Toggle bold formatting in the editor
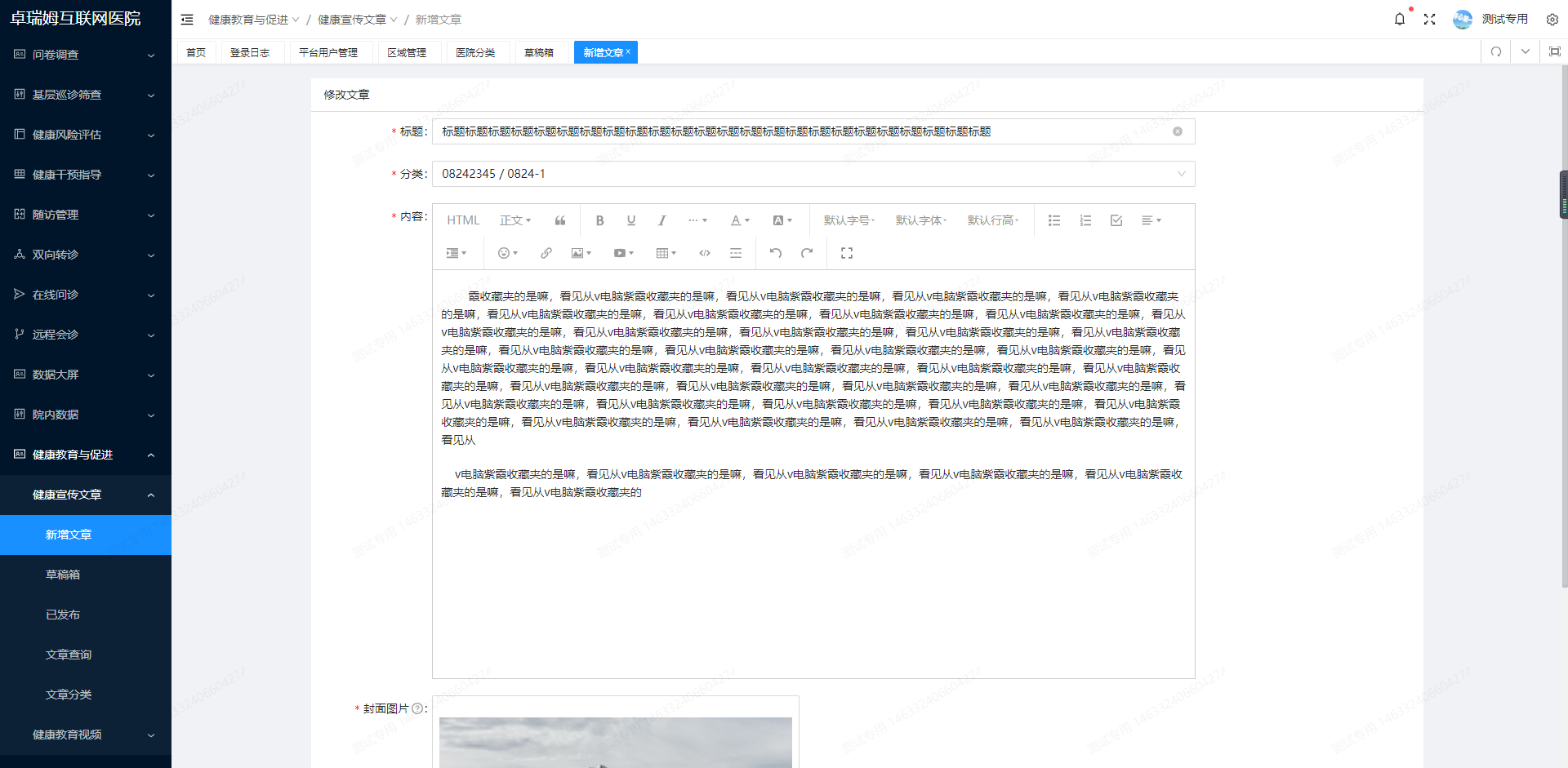This screenshot has height=768, width=1568. point(599,220)
